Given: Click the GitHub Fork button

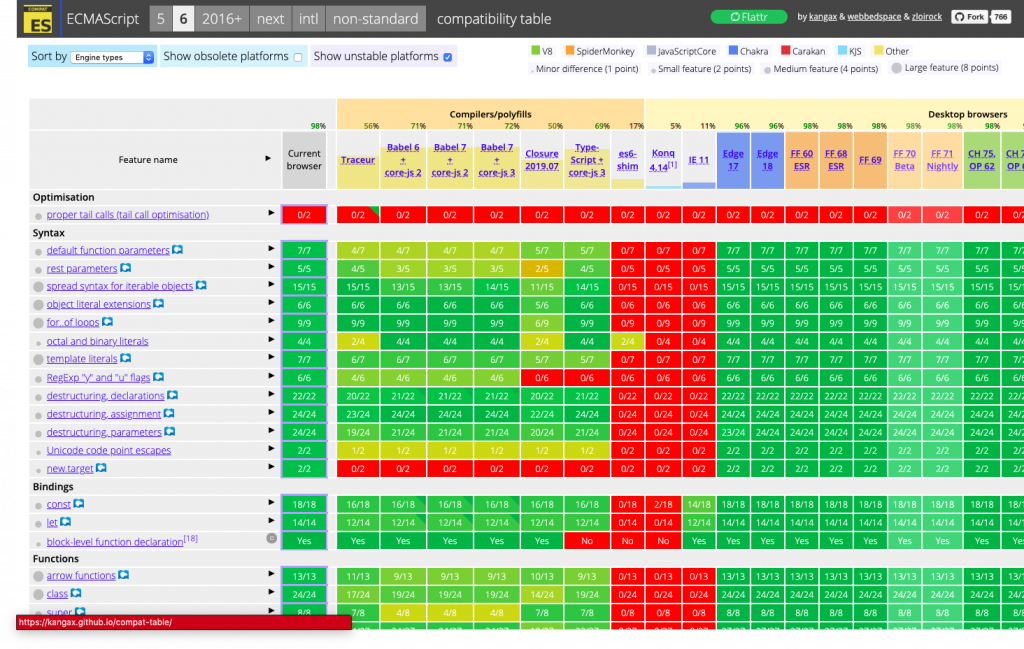Looking at the screenshot, I should pyautogui.click(x=969, y=17).
